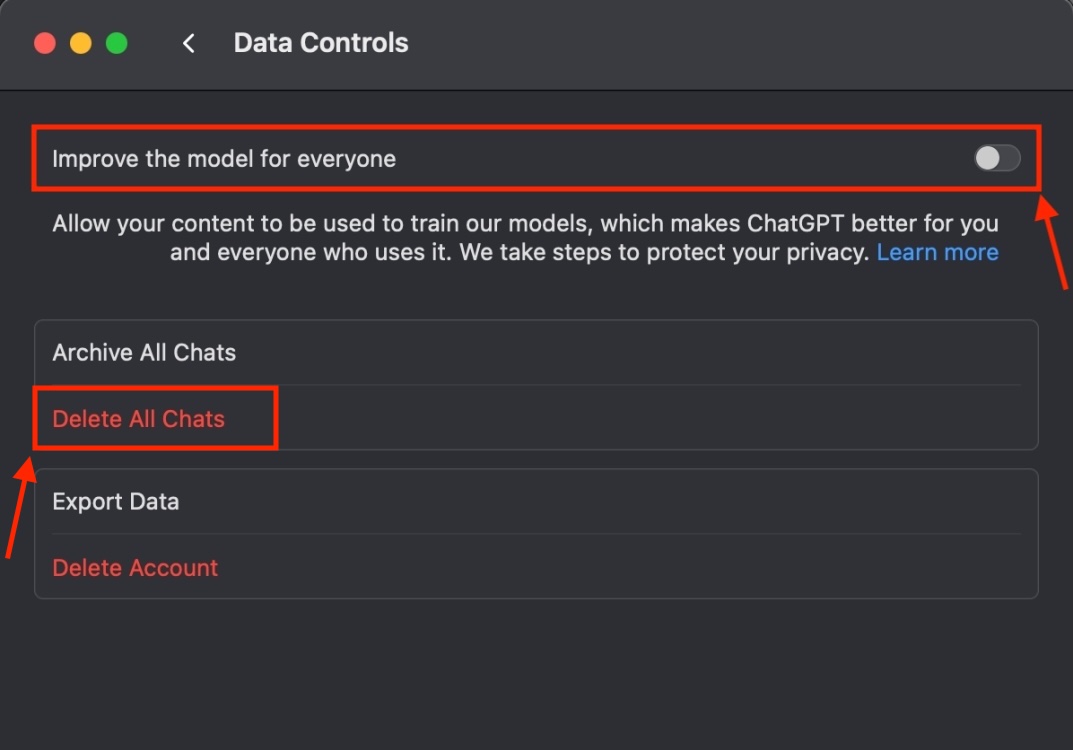Viewport: 1073px width, 750px height.
Task: Click the Delete Account red text
Action: 134,567
